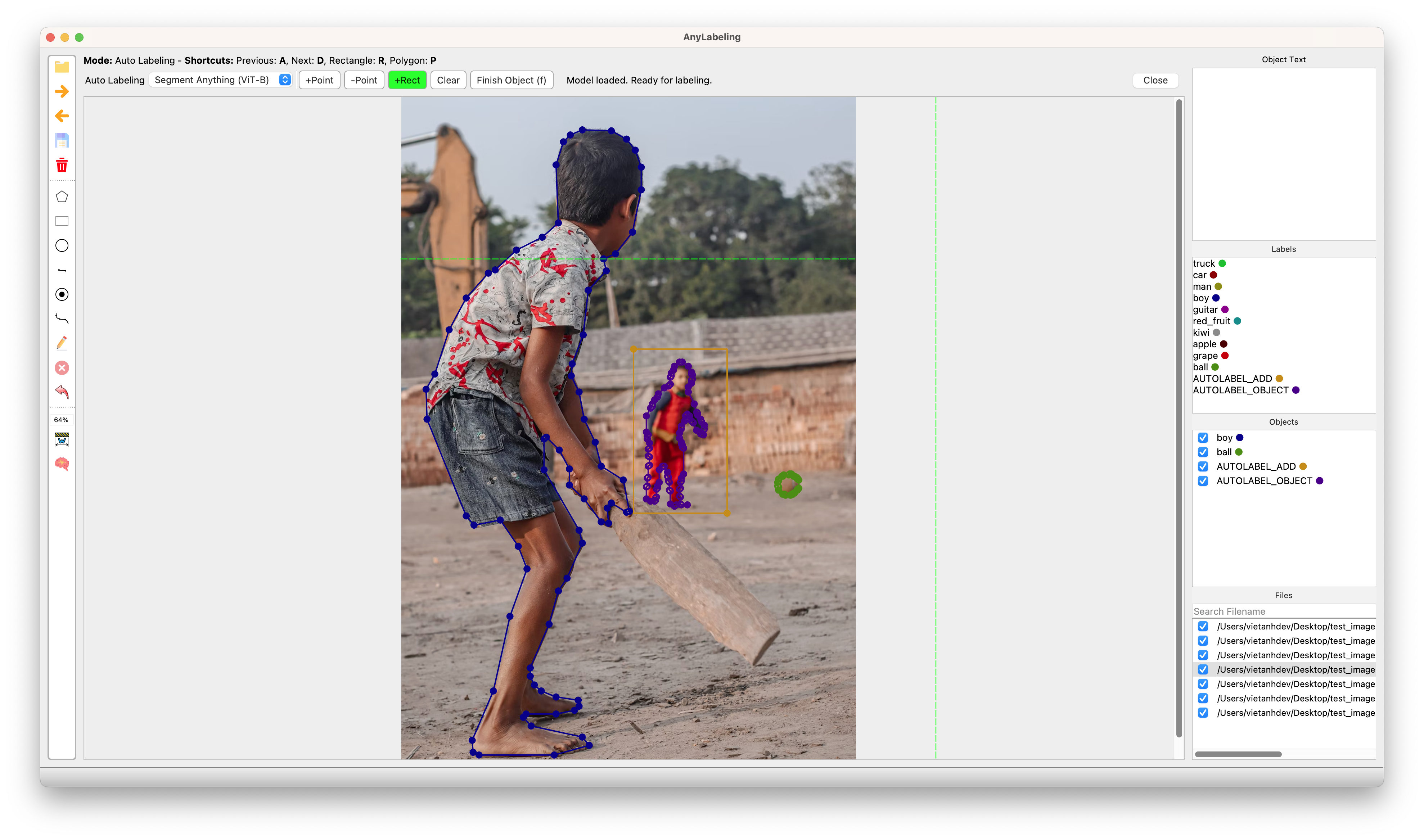Select the polygon drawing tool
Viewport: 1424px width, 840px height.
tap(62, 197)
